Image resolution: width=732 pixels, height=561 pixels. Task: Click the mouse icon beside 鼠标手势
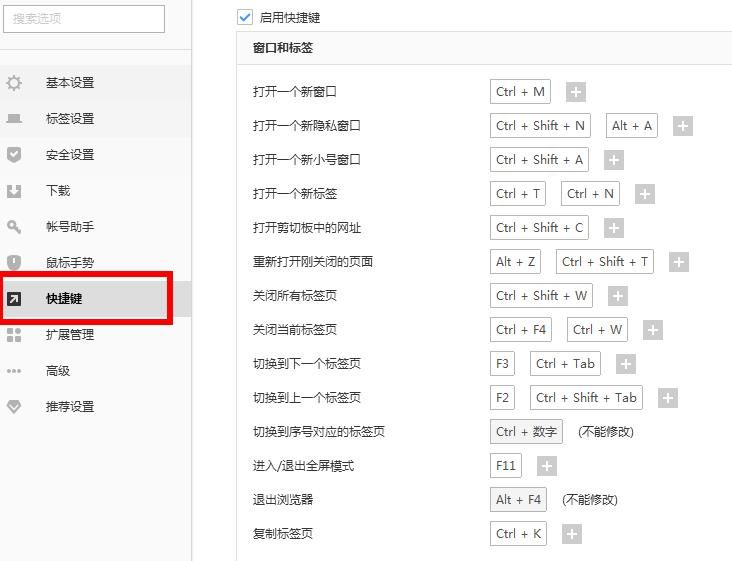tap(14, 263)
